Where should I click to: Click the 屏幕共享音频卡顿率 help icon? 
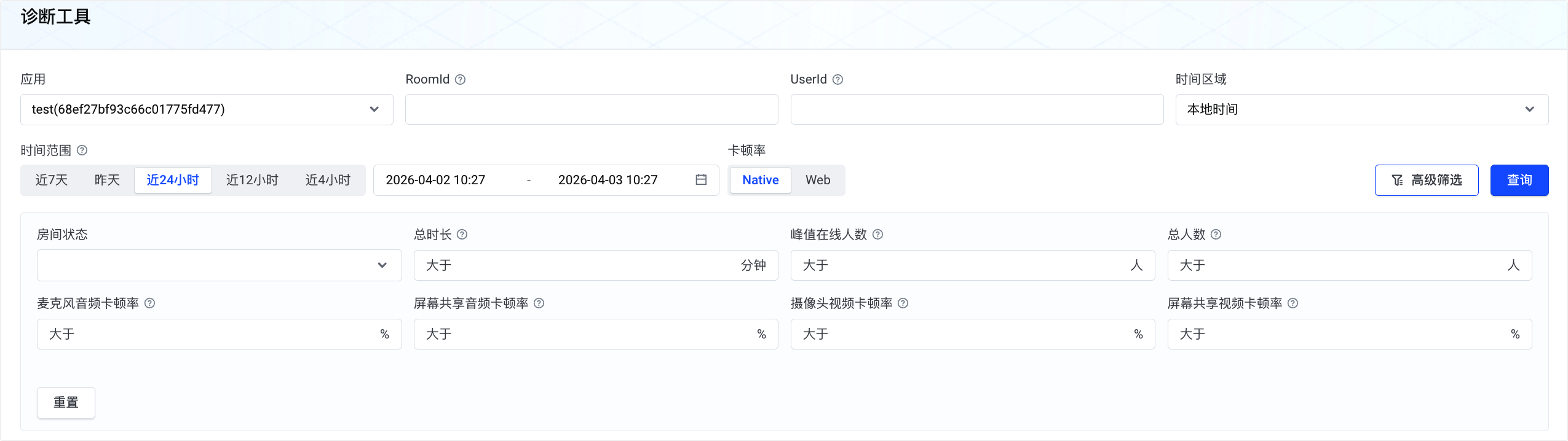[539, 303]
